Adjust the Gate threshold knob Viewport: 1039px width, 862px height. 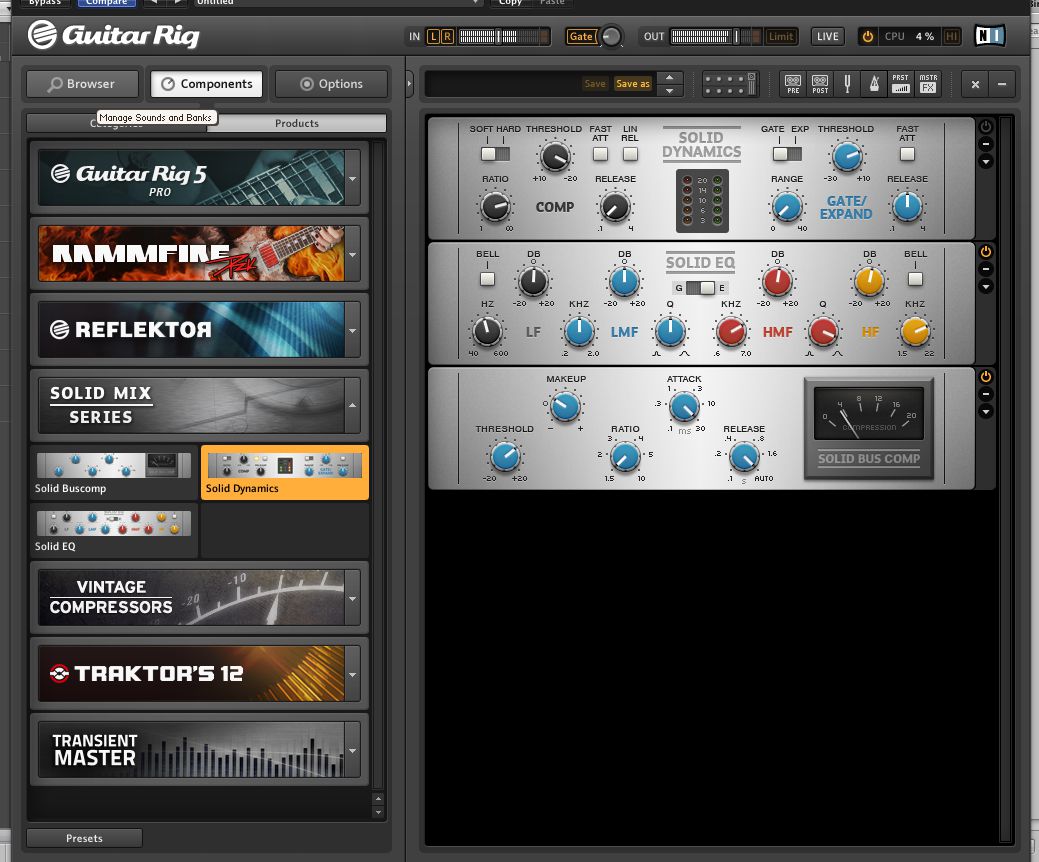[x=846, y=156]
